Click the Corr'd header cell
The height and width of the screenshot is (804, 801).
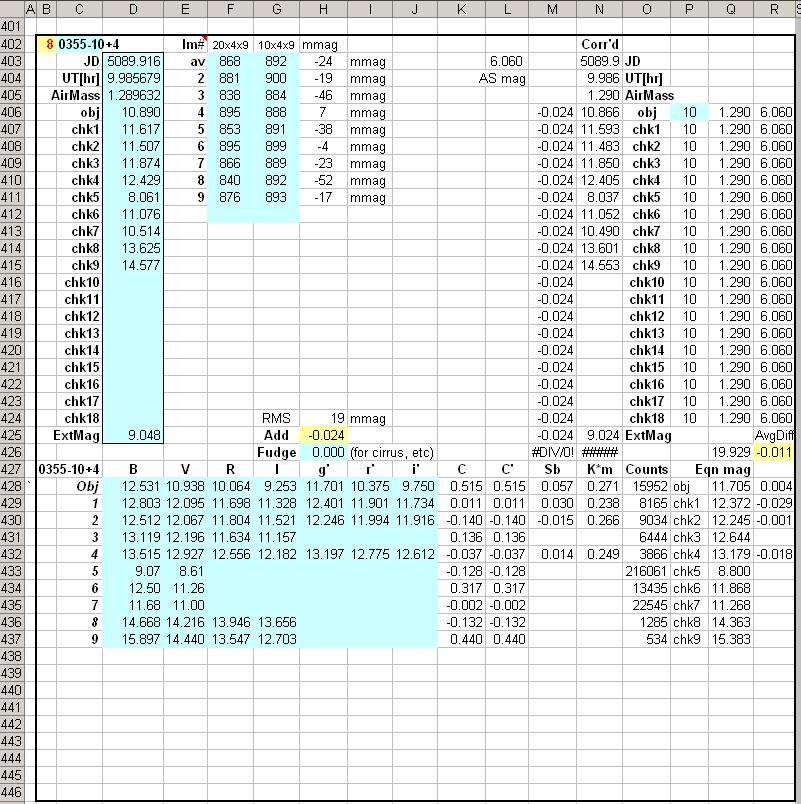tap(599, 45)
